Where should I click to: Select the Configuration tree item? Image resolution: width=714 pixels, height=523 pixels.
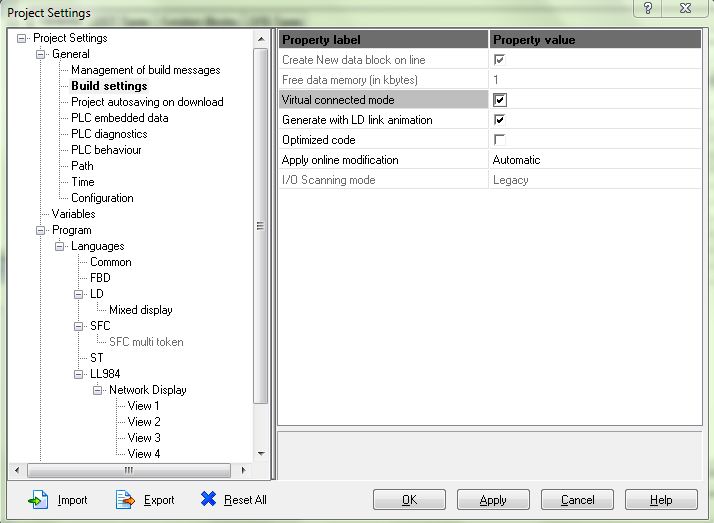[x=102, y=198]
